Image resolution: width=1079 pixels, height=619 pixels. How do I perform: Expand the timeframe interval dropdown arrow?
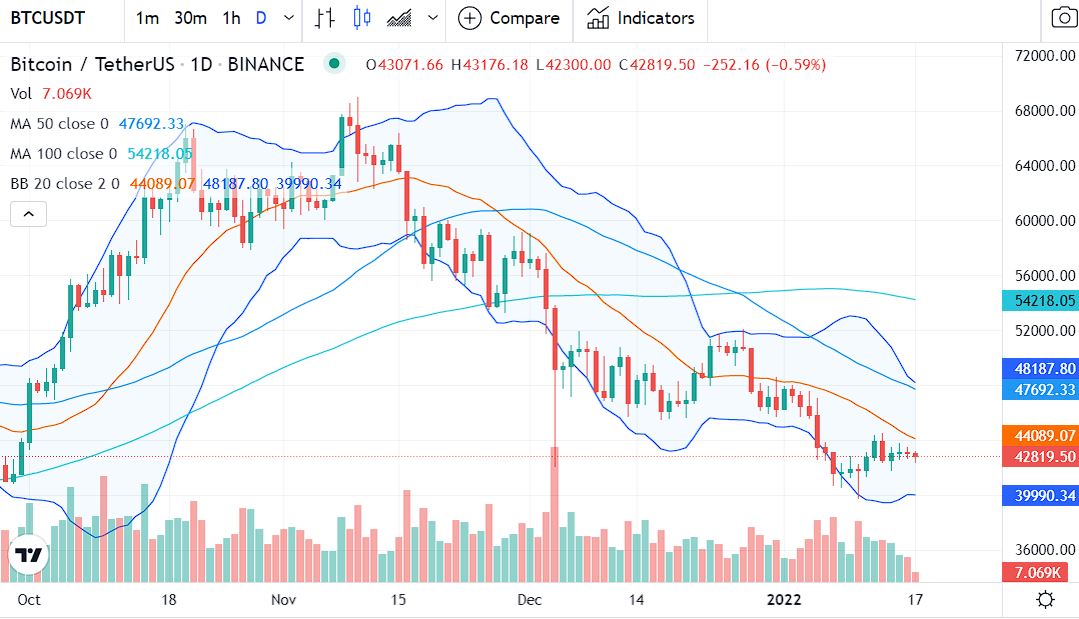point(289,18)
